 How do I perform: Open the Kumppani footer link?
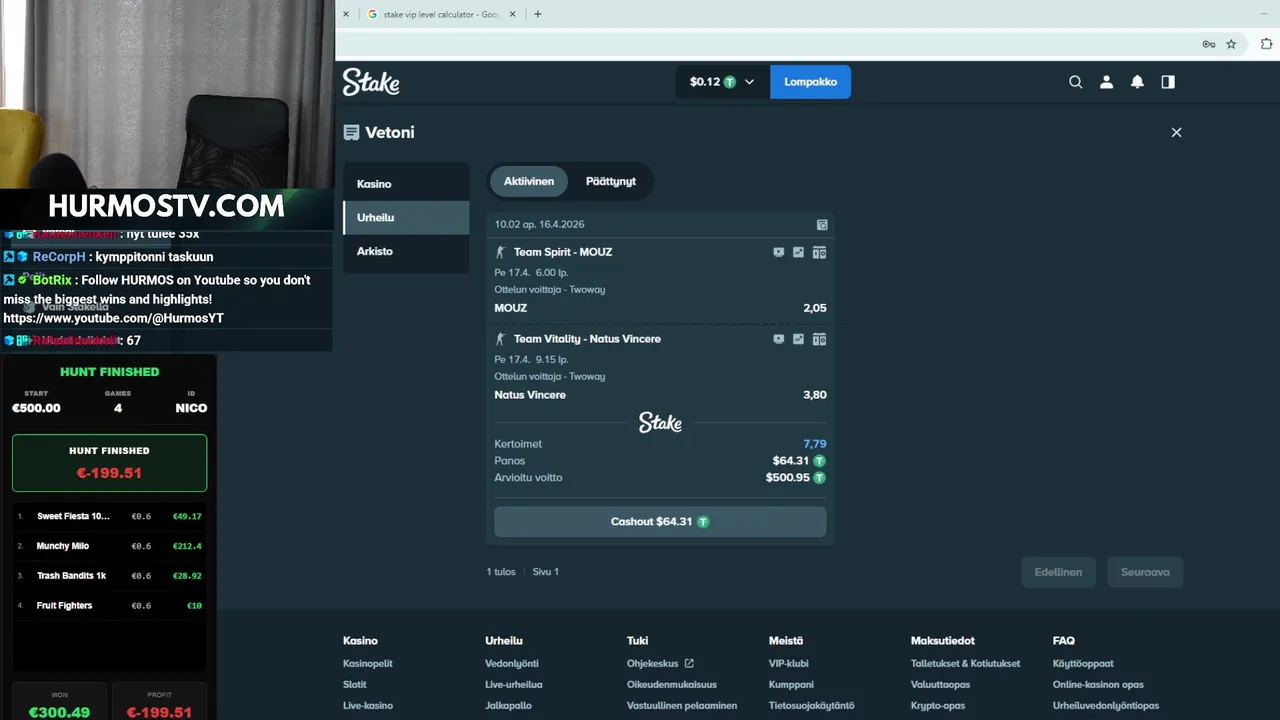tap(791, 684)
